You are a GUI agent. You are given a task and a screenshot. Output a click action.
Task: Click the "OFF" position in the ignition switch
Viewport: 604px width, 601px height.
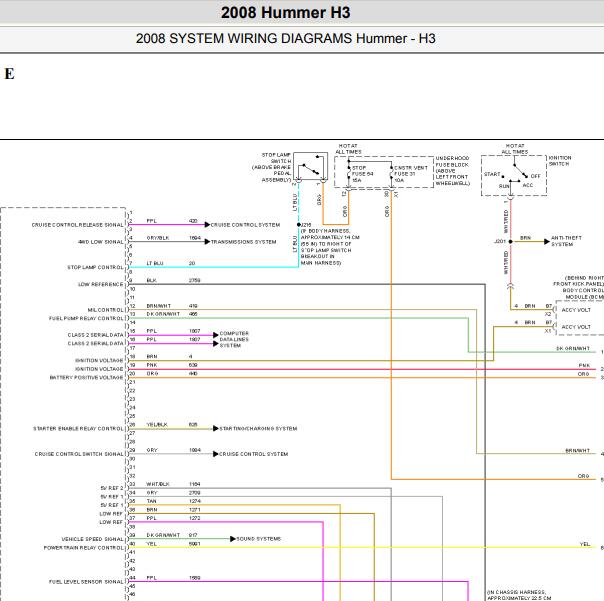535,176
